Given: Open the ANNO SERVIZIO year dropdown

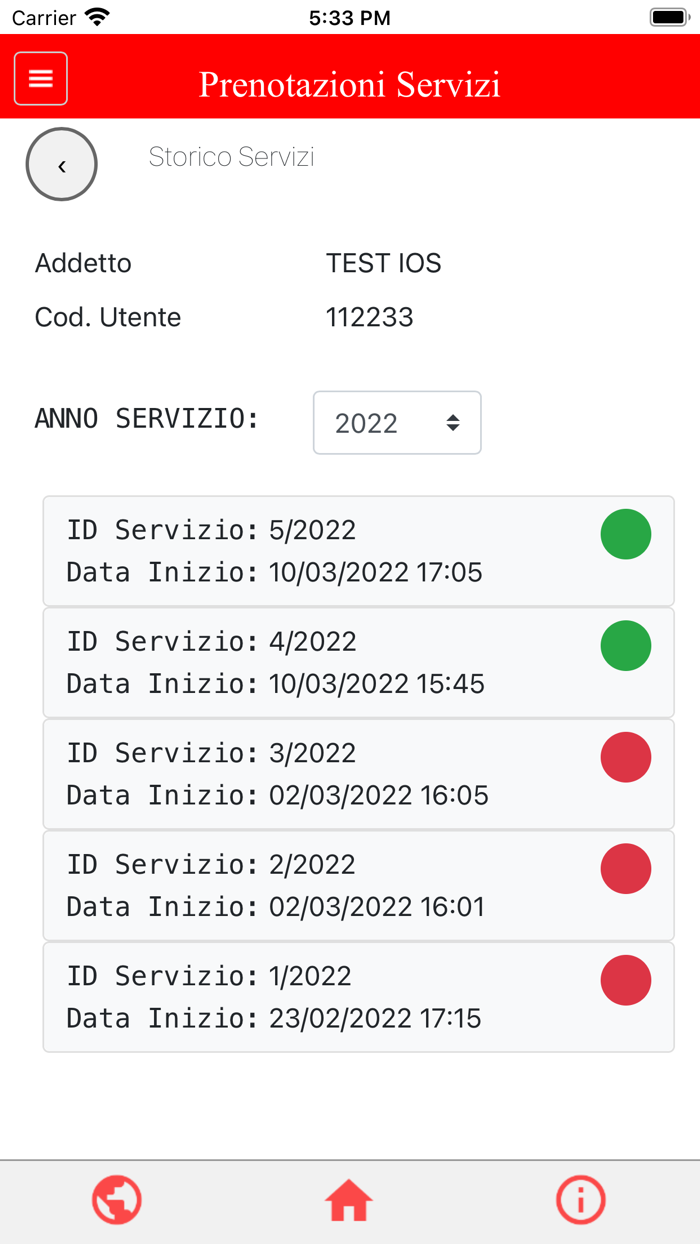Looking at the screenshot, I should click(397, 422).
